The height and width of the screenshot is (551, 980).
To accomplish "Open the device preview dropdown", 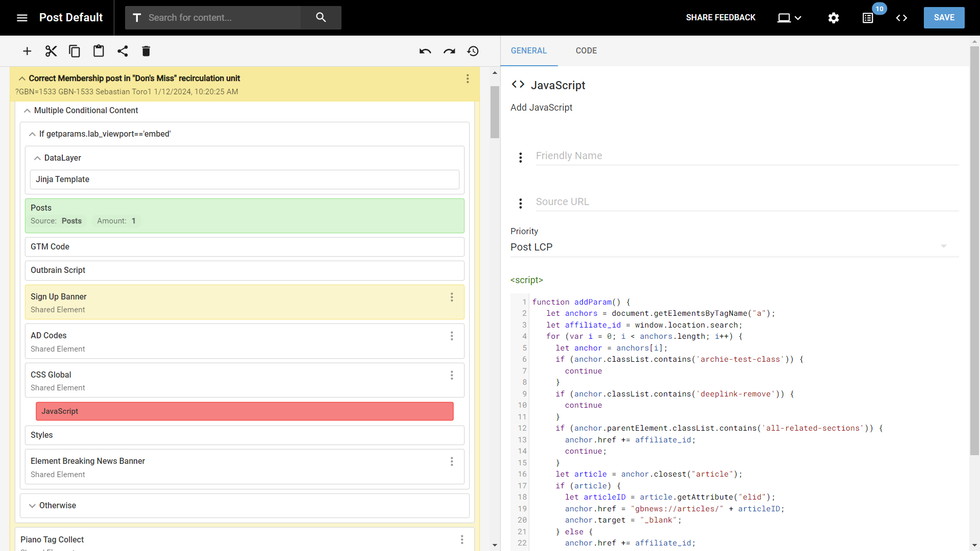I will [790, 18].
